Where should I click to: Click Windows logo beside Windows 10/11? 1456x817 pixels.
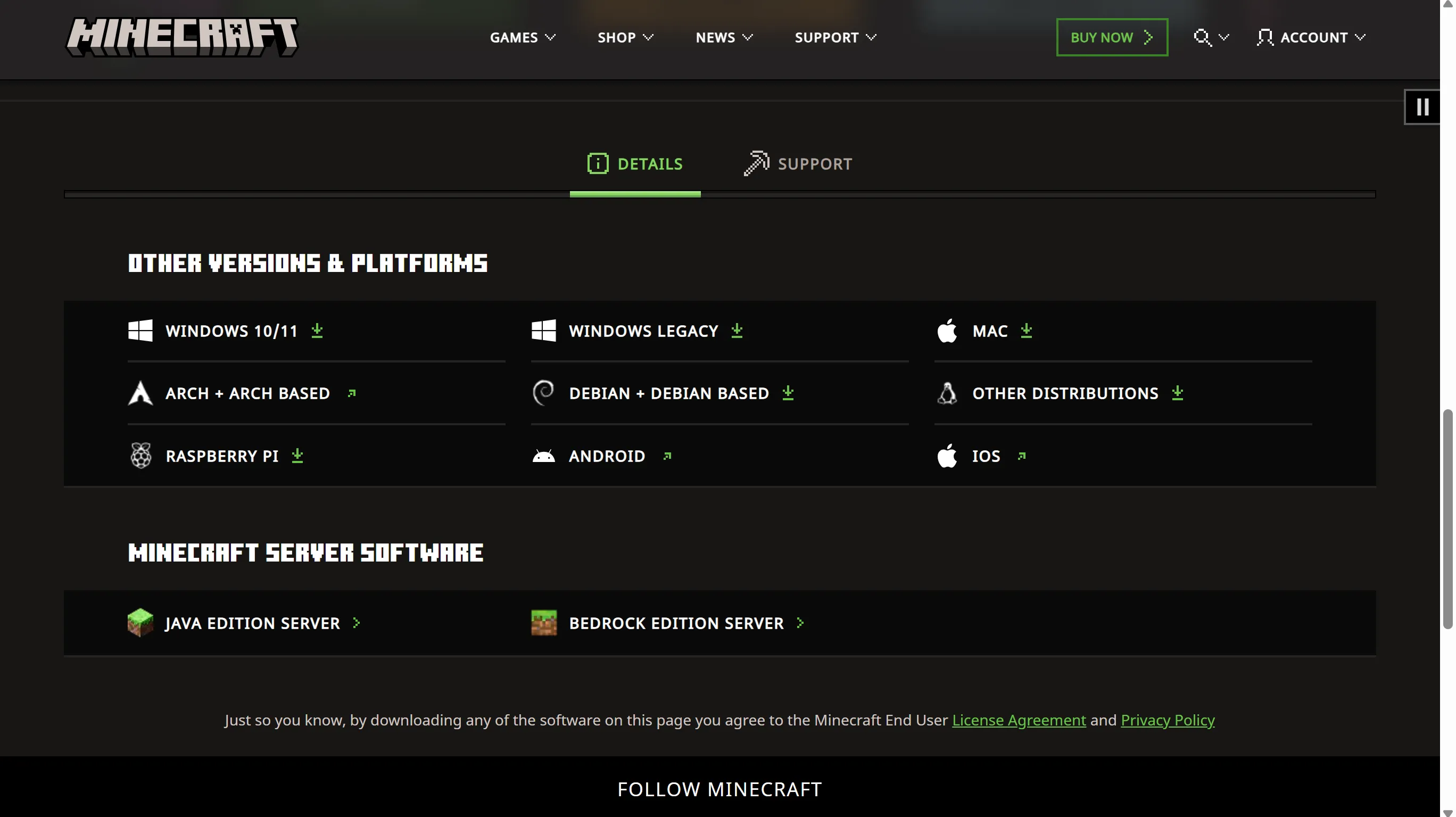[140, 331]
